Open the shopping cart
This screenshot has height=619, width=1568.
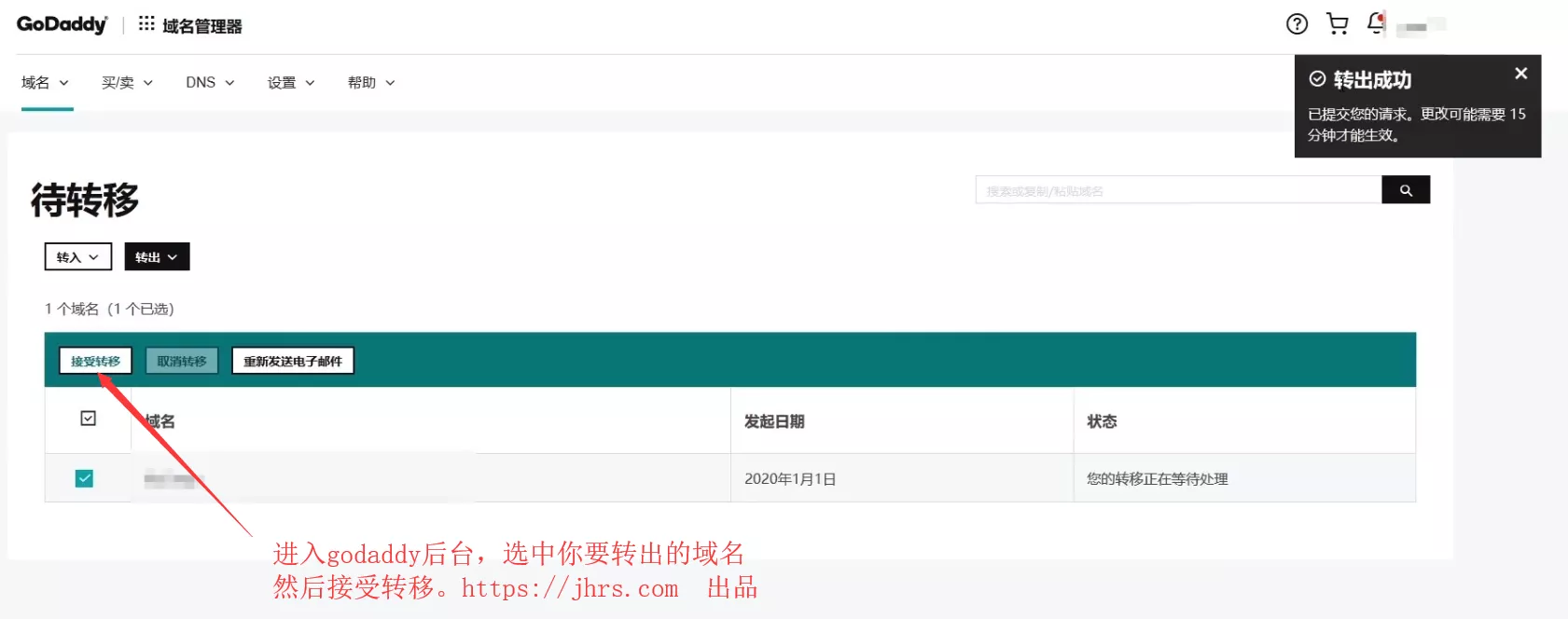click(x=1338, y=24)
